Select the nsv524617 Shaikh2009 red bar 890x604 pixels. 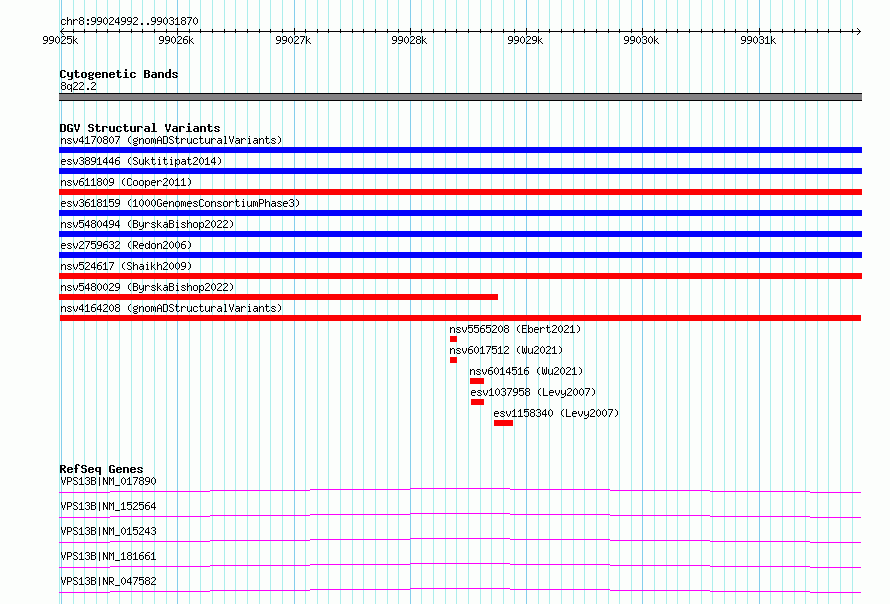[460, 276]
